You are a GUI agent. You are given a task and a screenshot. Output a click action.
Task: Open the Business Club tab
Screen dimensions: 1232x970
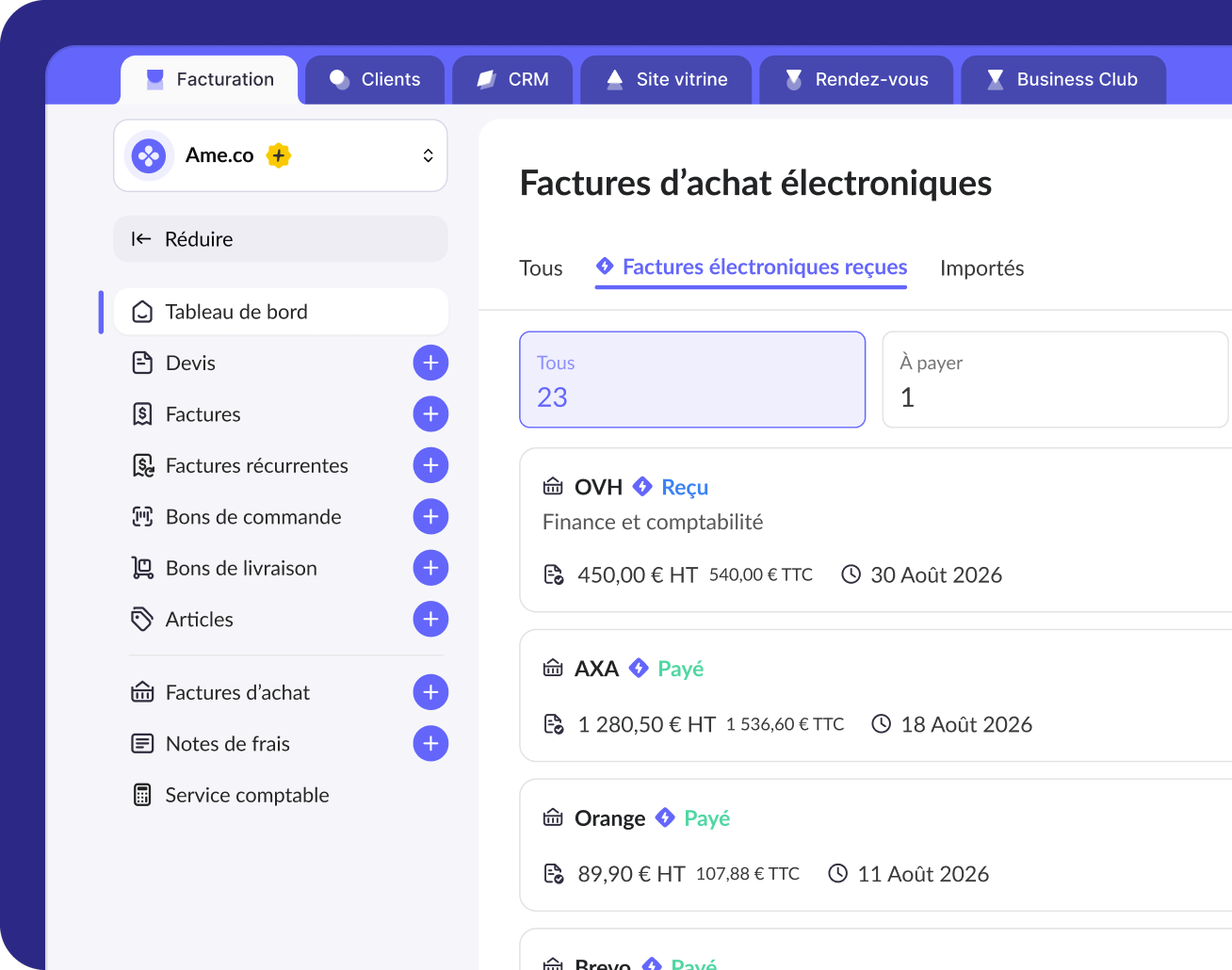(x=1063, y=80)
